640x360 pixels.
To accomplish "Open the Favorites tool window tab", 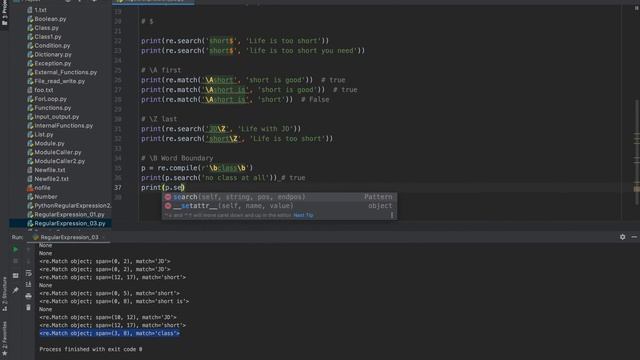I will coord(4,338).
